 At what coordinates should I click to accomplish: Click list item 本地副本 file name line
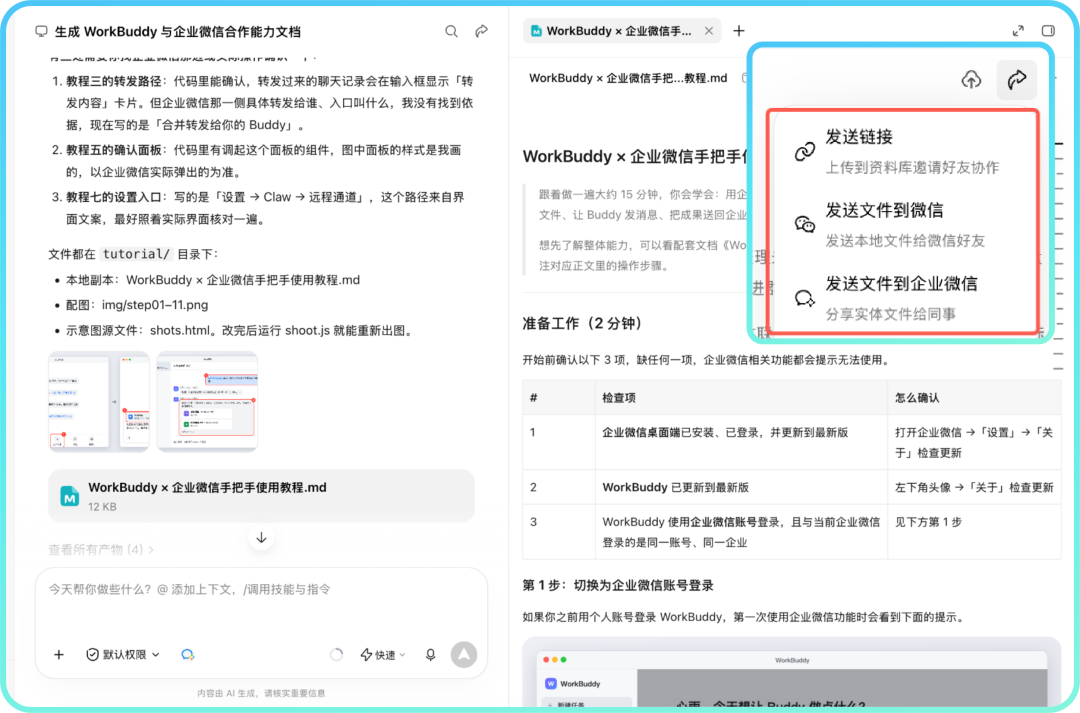(213, 280)
